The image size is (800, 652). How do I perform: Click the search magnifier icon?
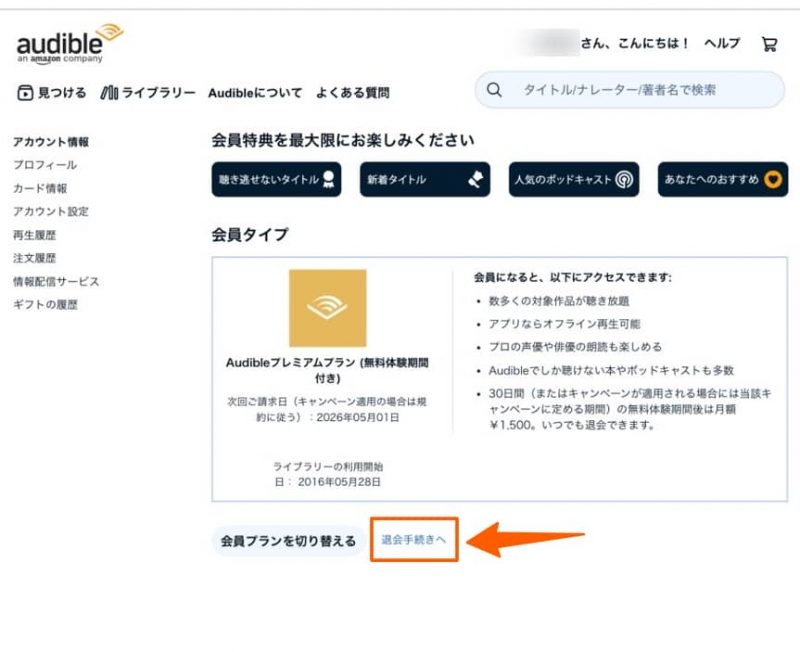click(x=494, y=90)
